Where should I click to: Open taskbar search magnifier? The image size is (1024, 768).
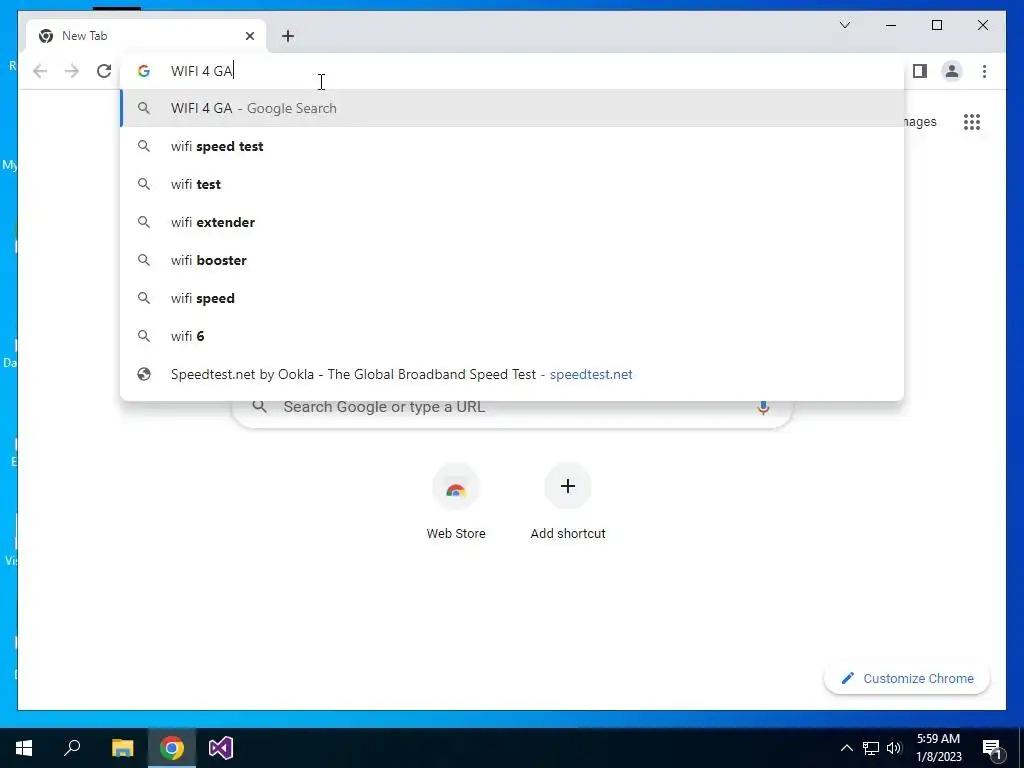click(72, 748)
